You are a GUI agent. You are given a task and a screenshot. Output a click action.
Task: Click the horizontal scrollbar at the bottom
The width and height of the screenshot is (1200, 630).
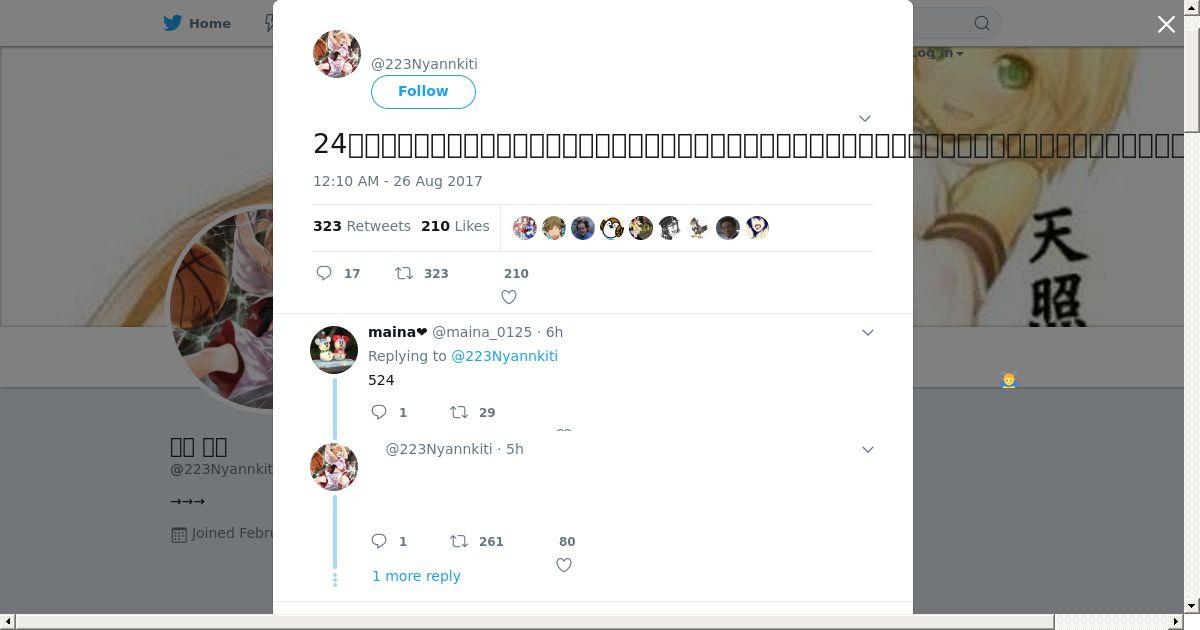534,622
